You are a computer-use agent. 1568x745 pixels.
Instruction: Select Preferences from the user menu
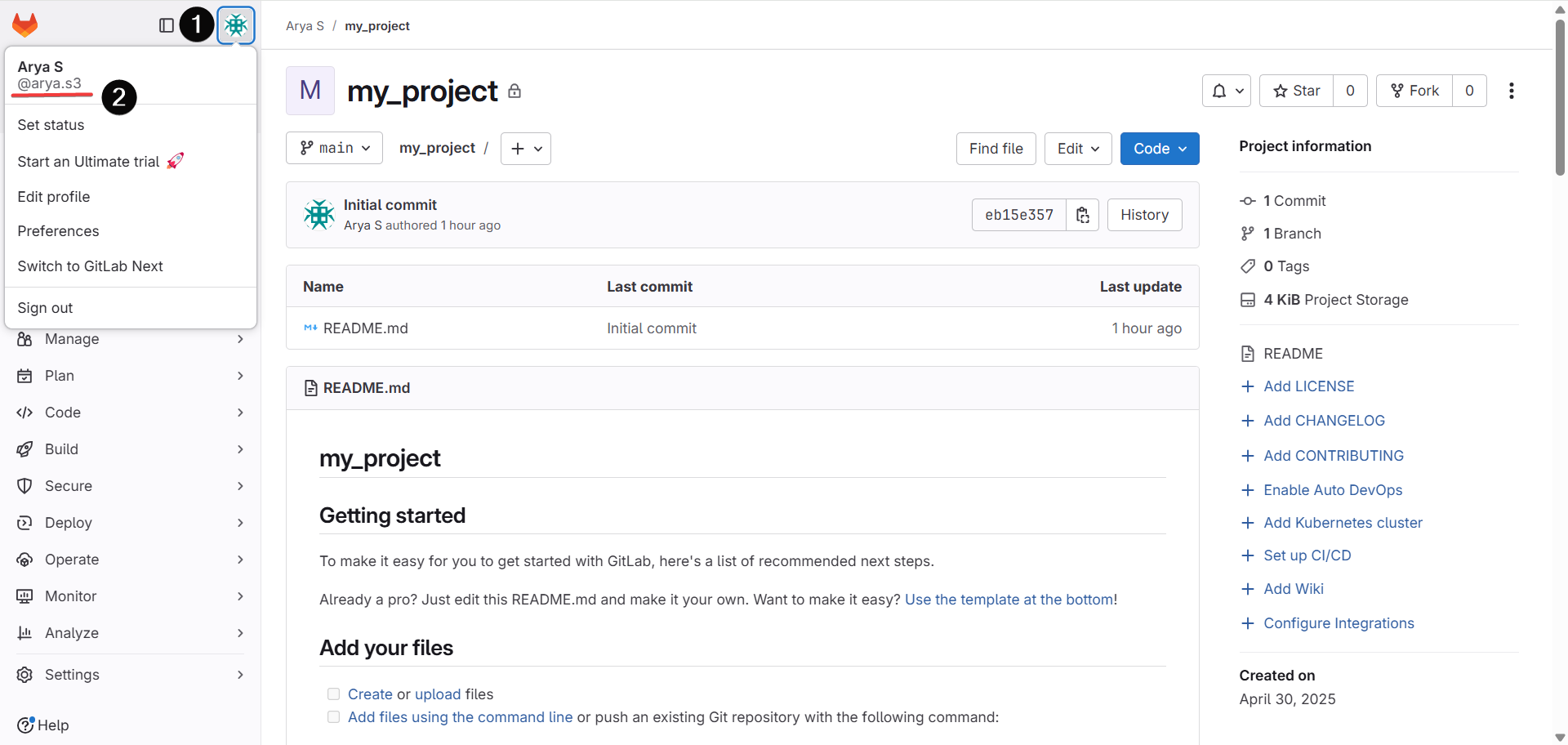tap(58, 231)
